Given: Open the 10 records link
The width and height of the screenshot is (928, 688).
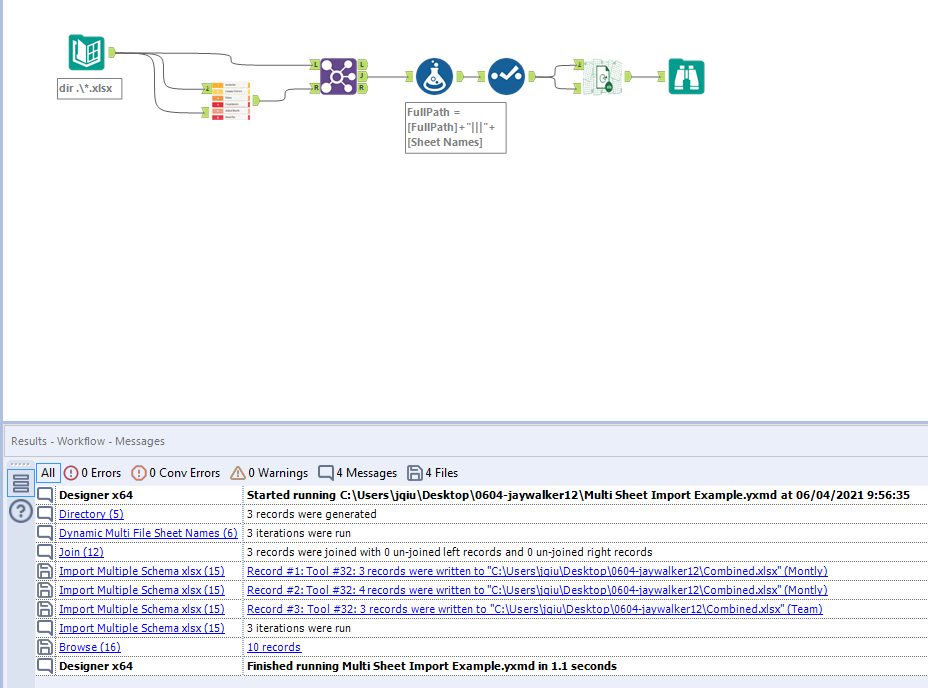Looking at the screenshot, I should [274, 647].
